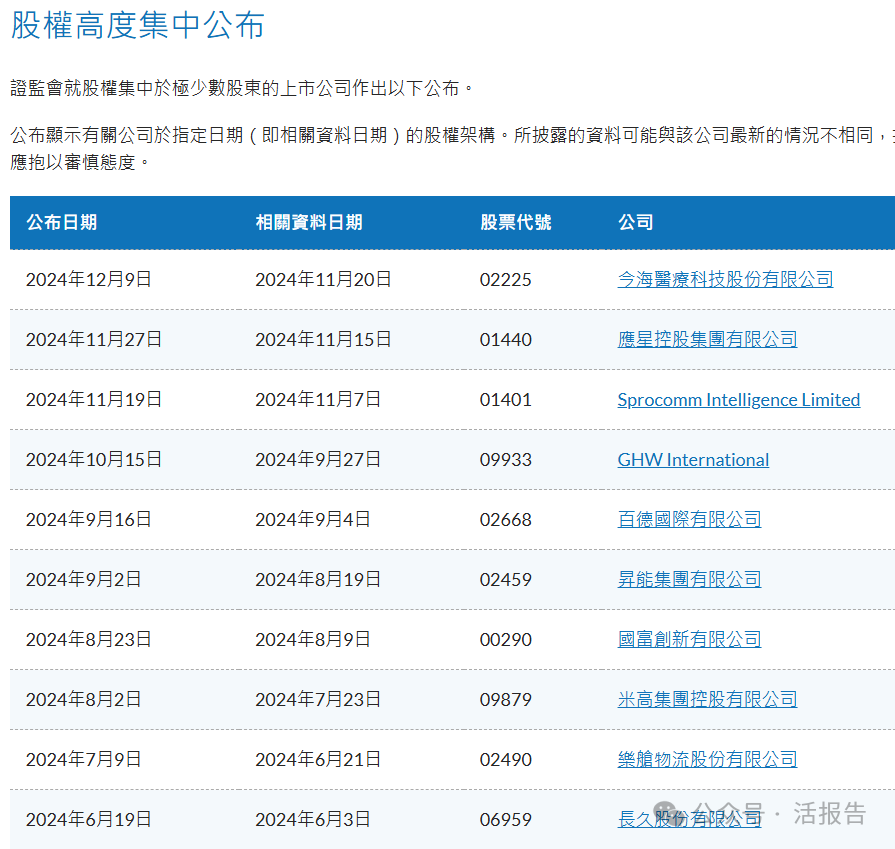Click the 股權高度集中公布 page heading
Viewport: 895px width, 849px height.
pos(138,26)
